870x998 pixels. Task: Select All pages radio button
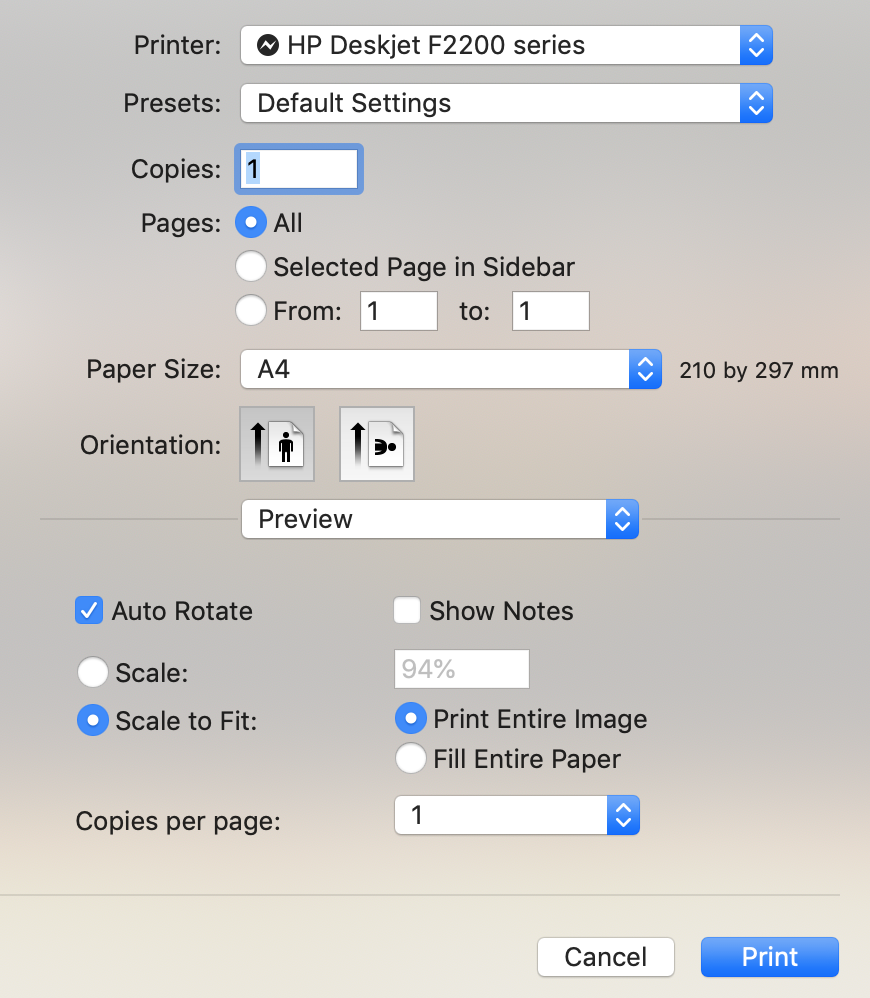250,223
